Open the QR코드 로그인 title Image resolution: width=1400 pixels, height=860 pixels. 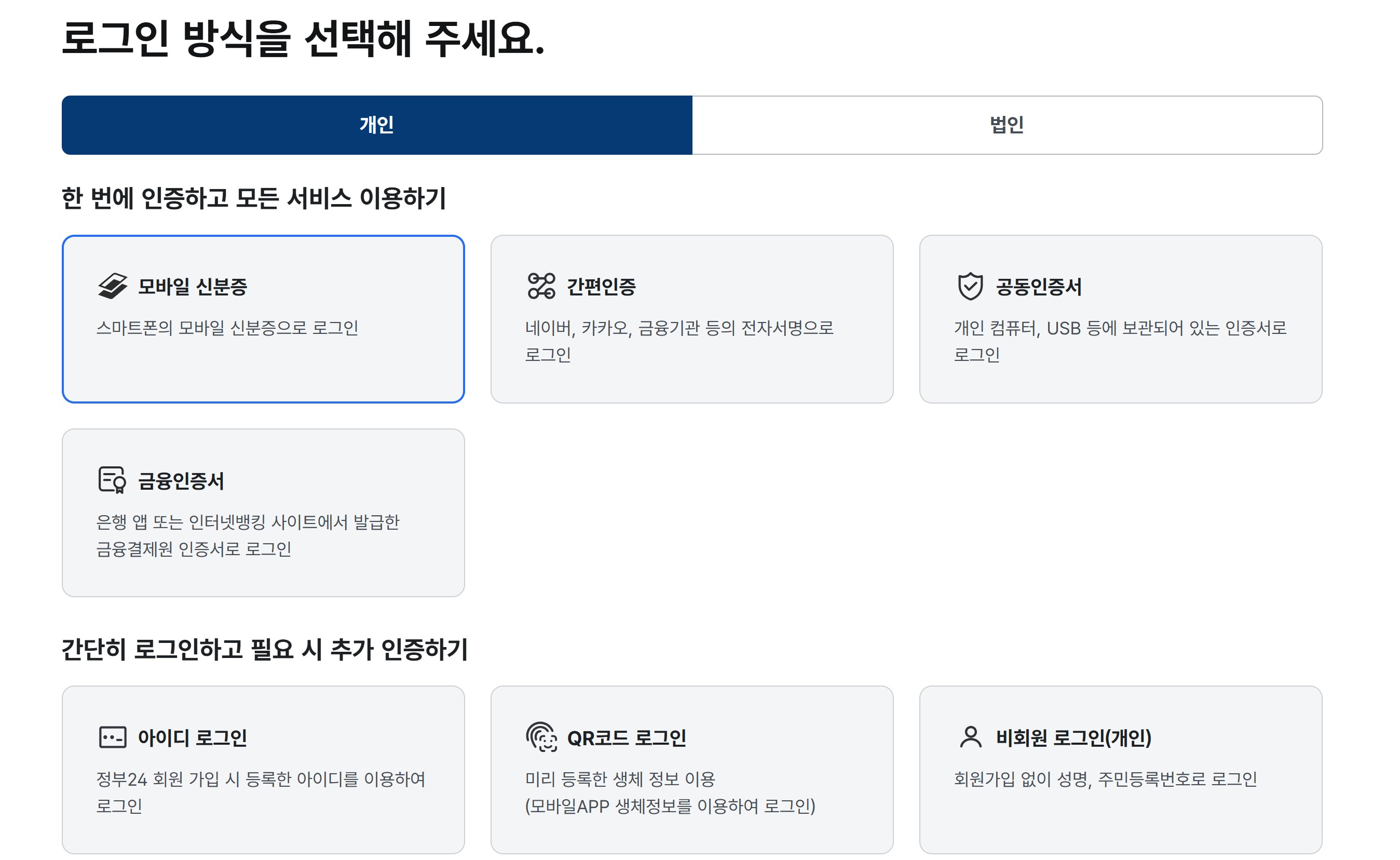tap(627, 738)
